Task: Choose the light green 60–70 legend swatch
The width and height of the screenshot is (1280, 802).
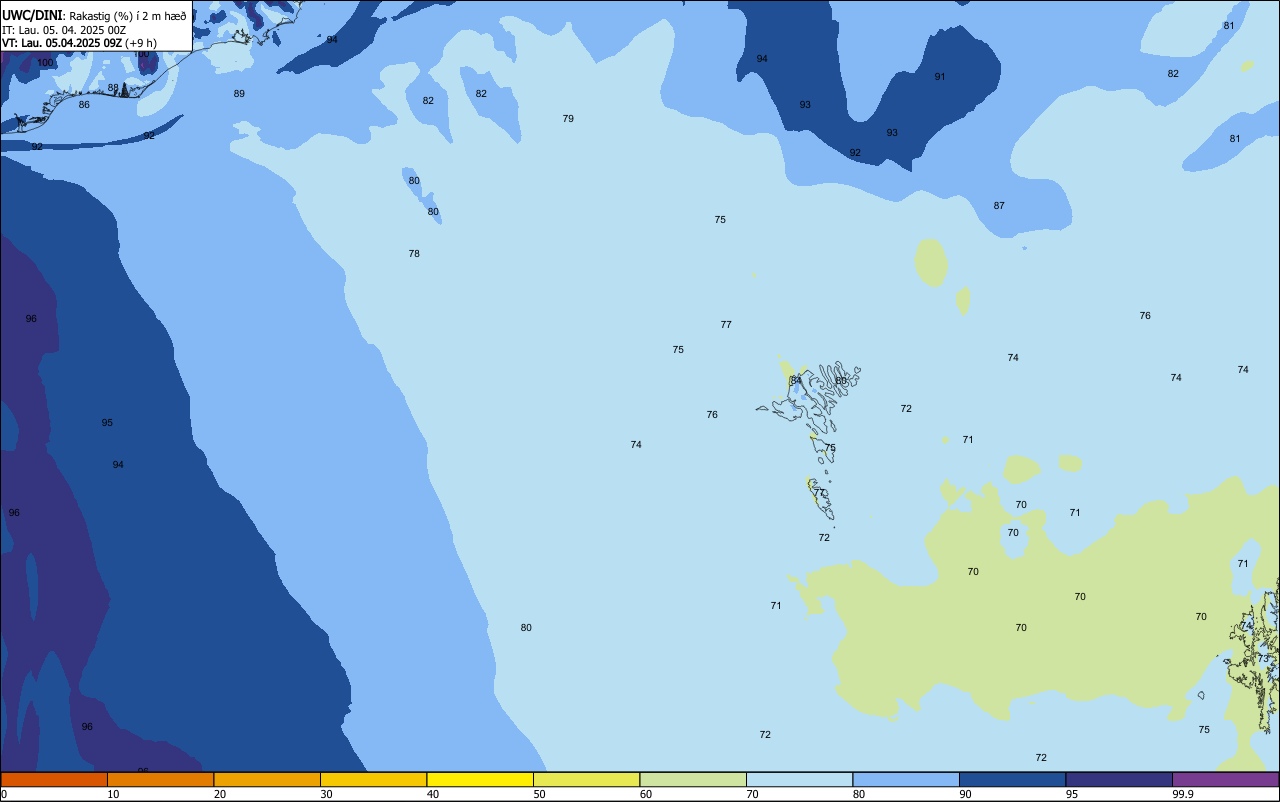Action: pyautogui.click(x=693, y=779)
